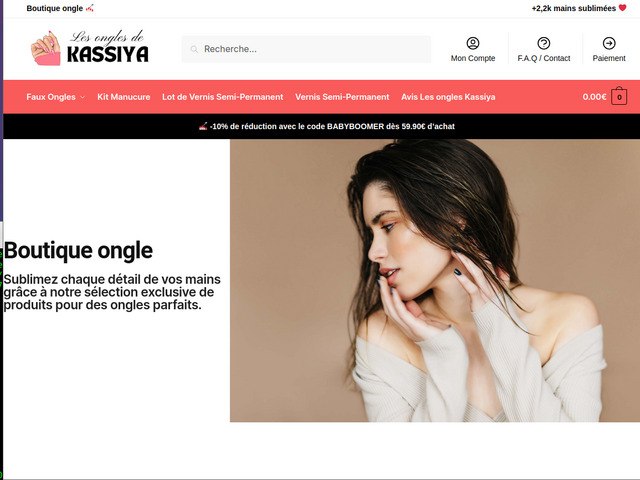Click the BABYBOOMER promo code banner

(327, 127)
